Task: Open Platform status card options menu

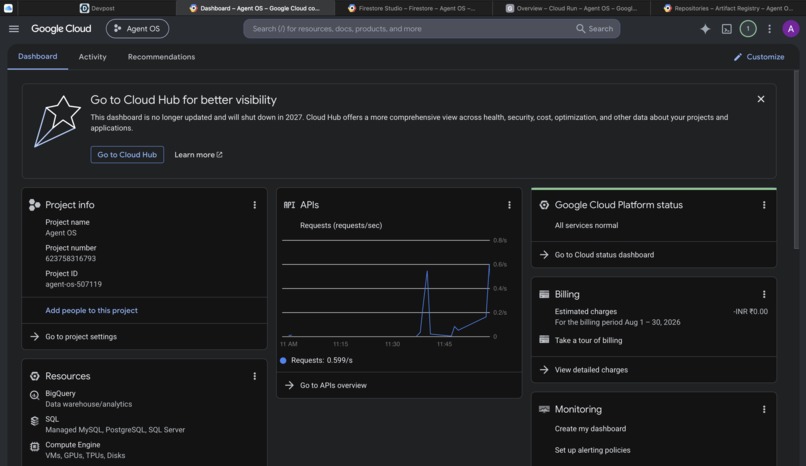Action: click(764, 205)
